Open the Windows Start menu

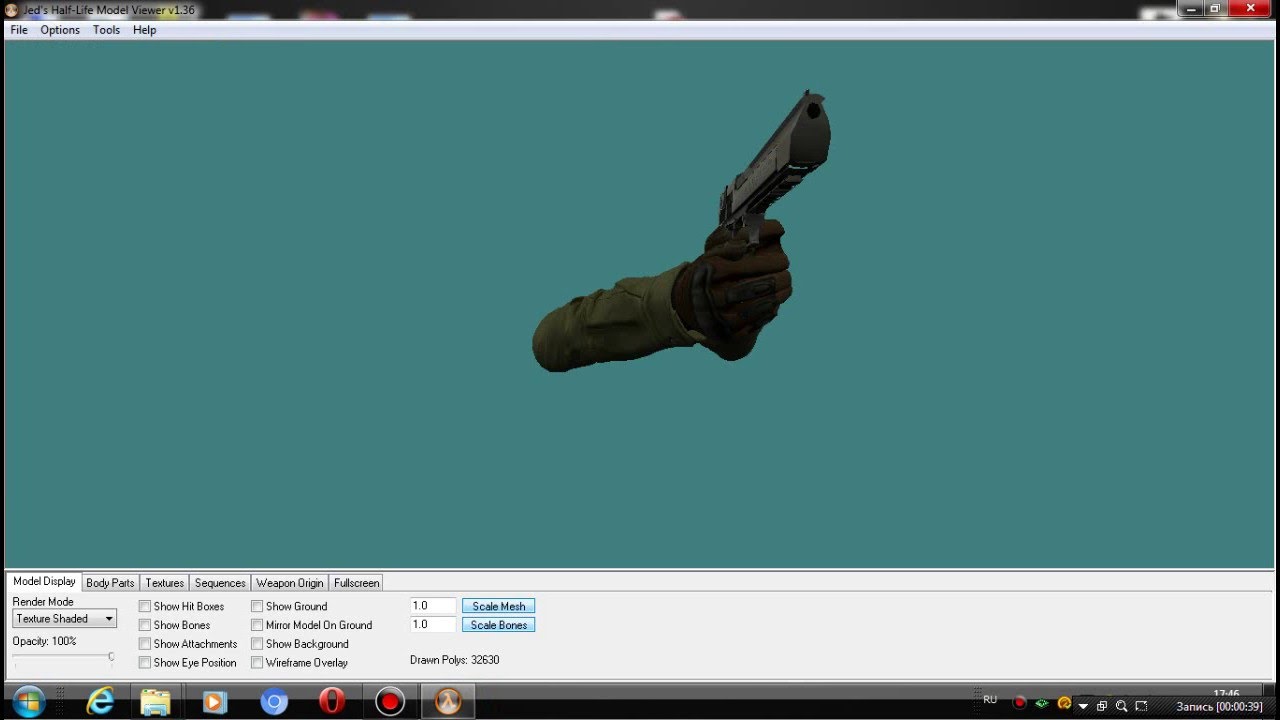pos(28,701)
